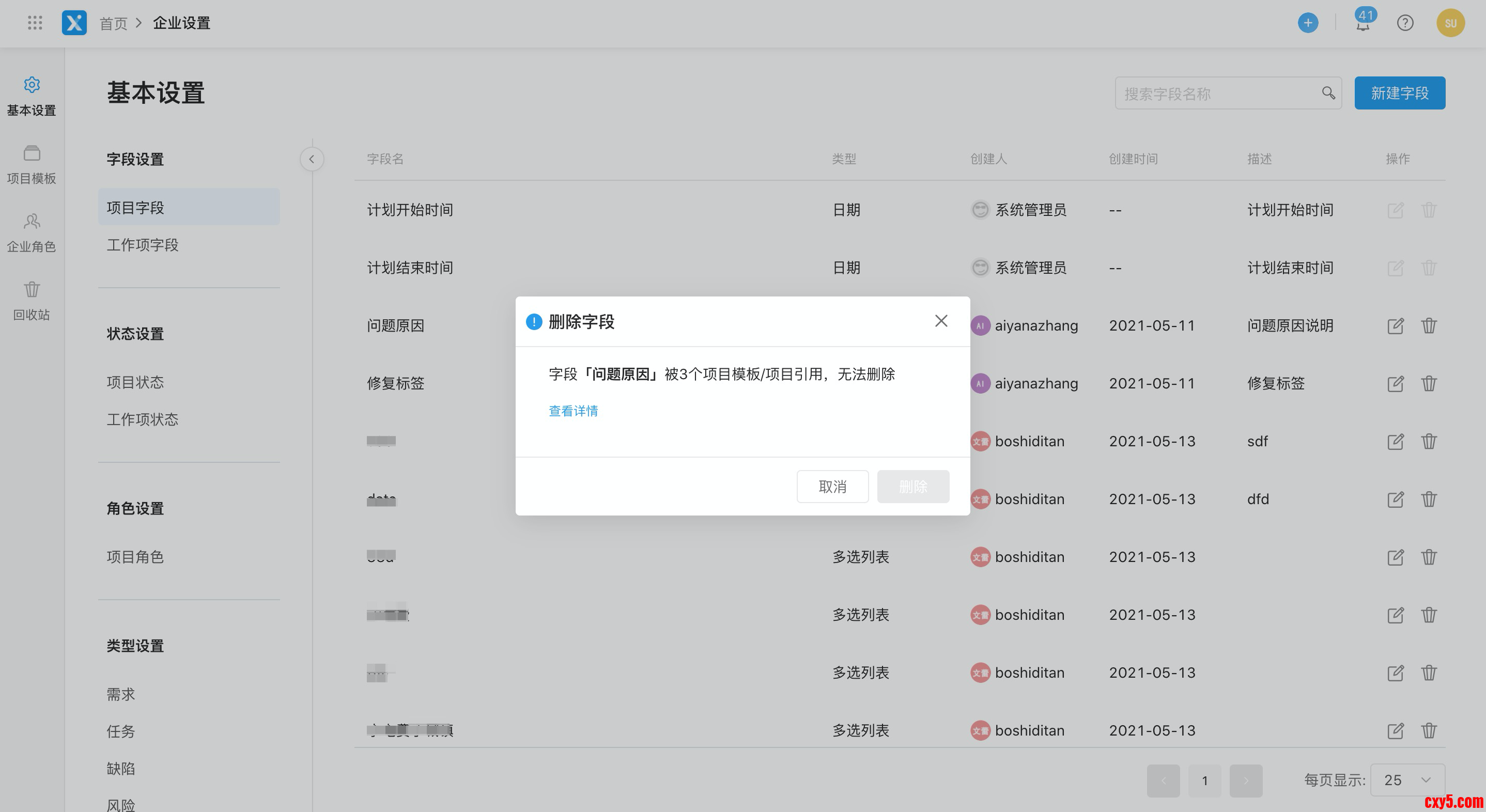
Task: Select 项目状态 under 状态设置
Action: click(x=135, y=382)
